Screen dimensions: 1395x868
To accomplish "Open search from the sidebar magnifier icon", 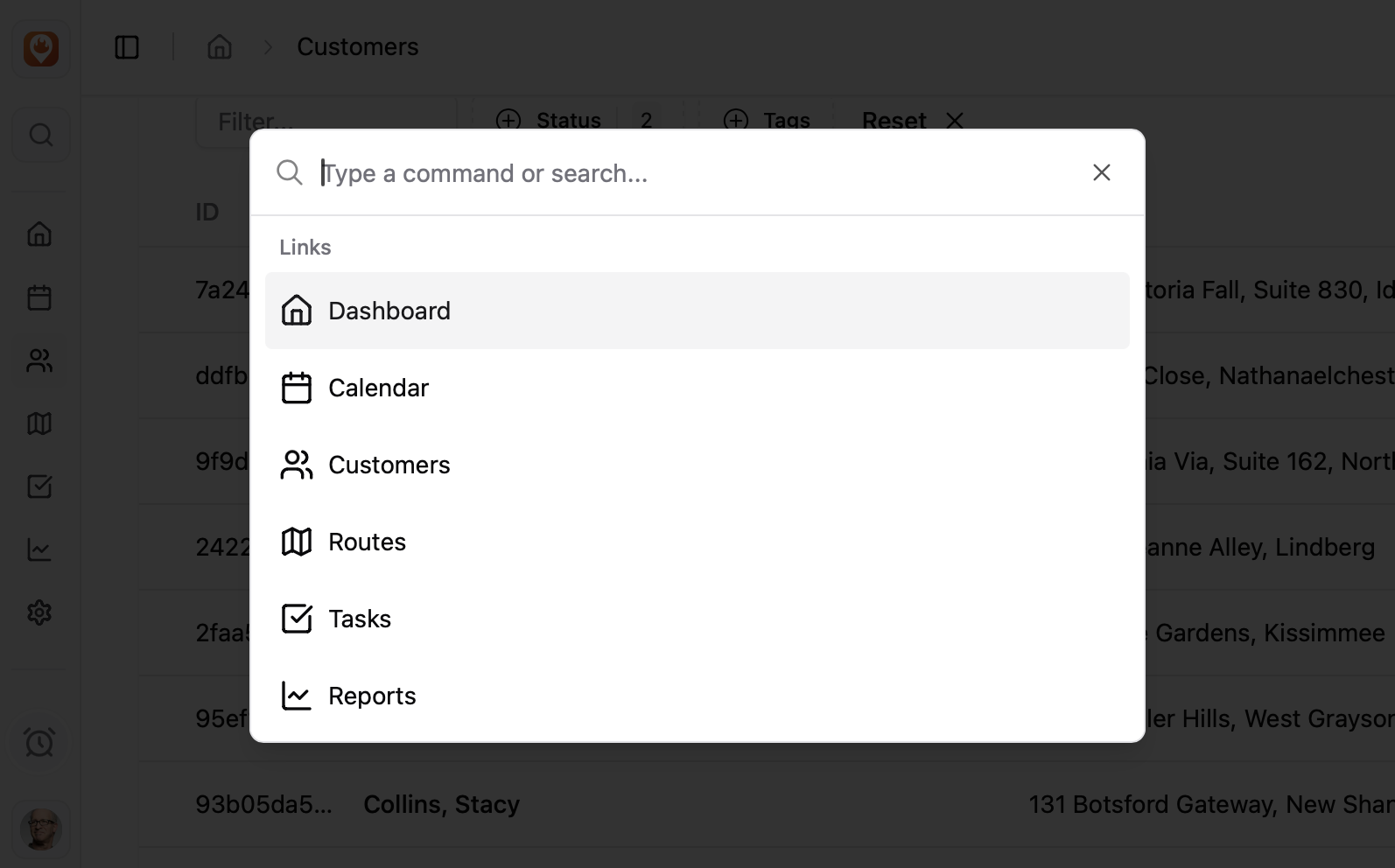I will coord(41,135).
